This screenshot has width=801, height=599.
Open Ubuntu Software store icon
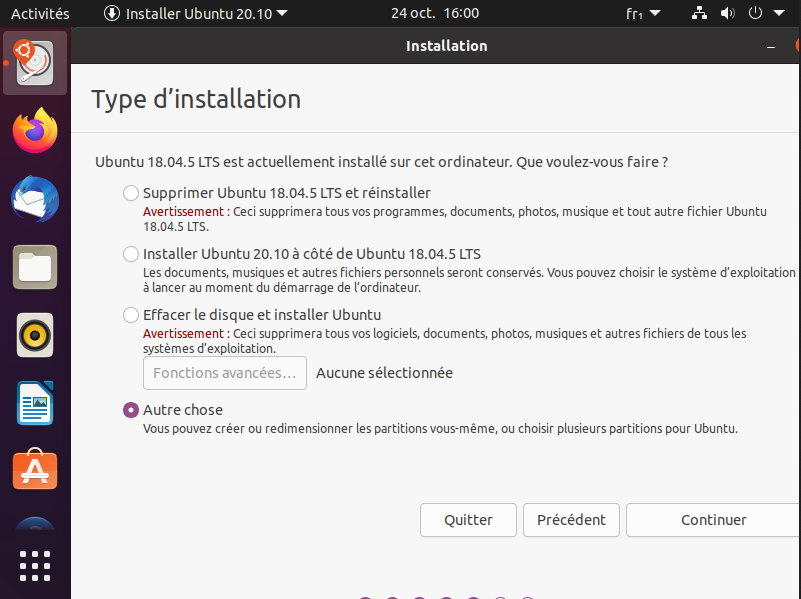coord(35,470)
